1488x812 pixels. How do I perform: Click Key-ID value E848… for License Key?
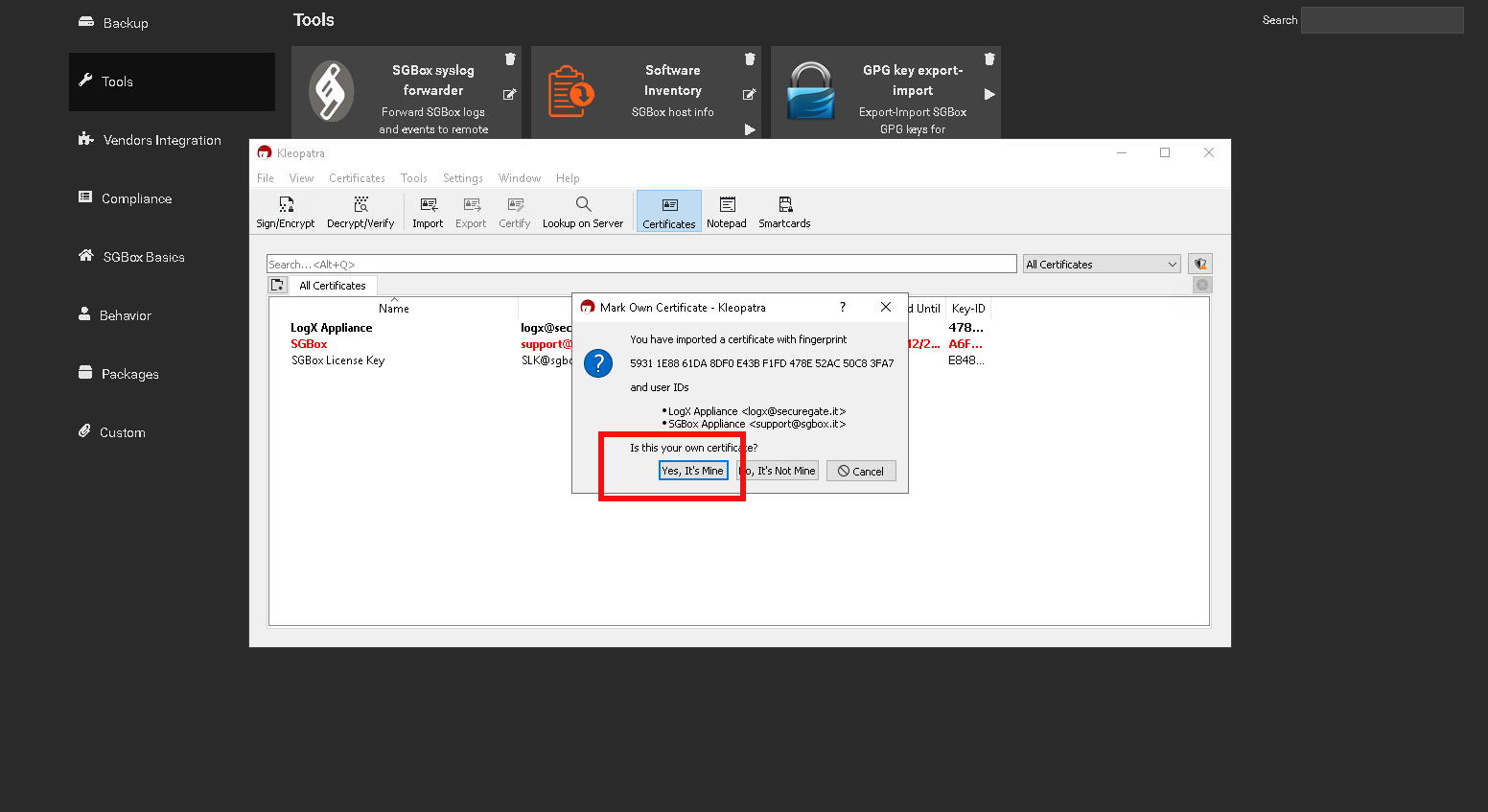[965, 360]
